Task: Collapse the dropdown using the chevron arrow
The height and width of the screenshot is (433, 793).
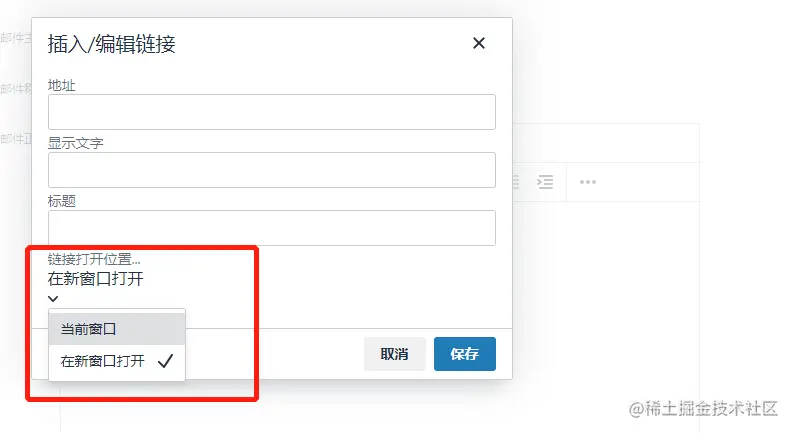Action: [x=53, y=298]
